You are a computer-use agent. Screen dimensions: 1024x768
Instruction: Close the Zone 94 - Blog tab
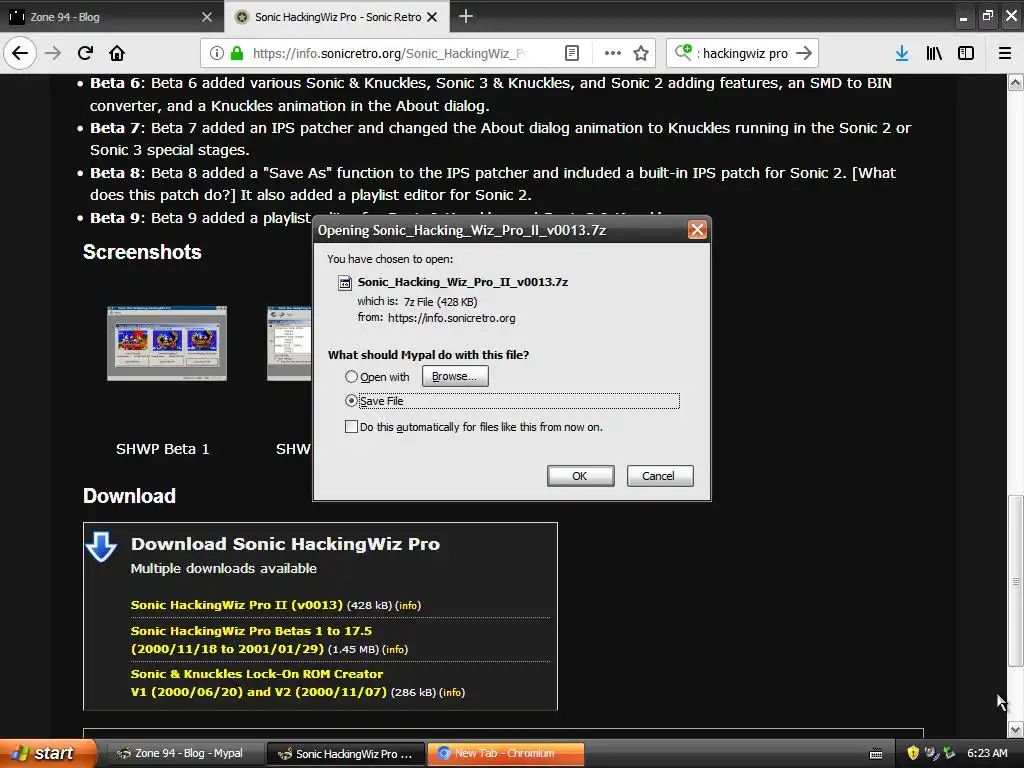point(207,17)
